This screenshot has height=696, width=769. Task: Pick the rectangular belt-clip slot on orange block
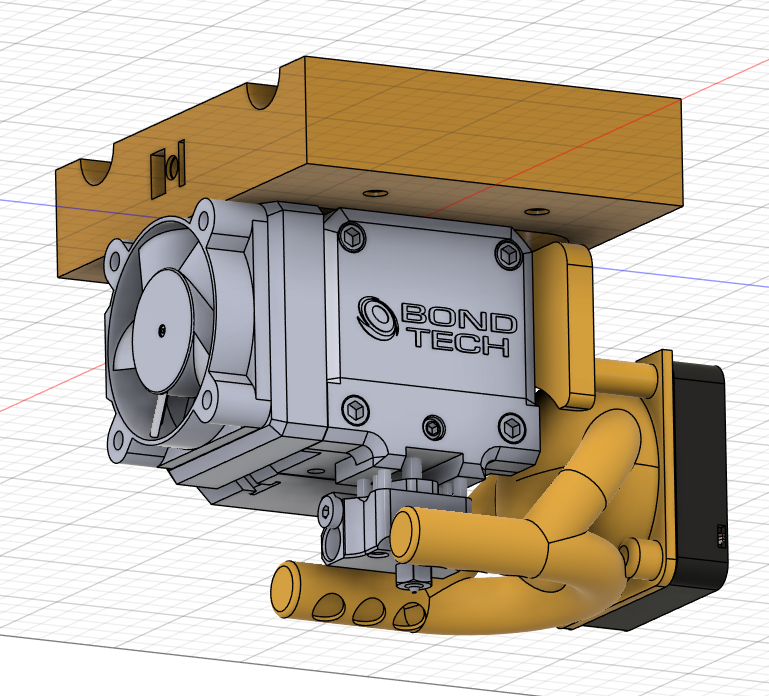[168, 169]
